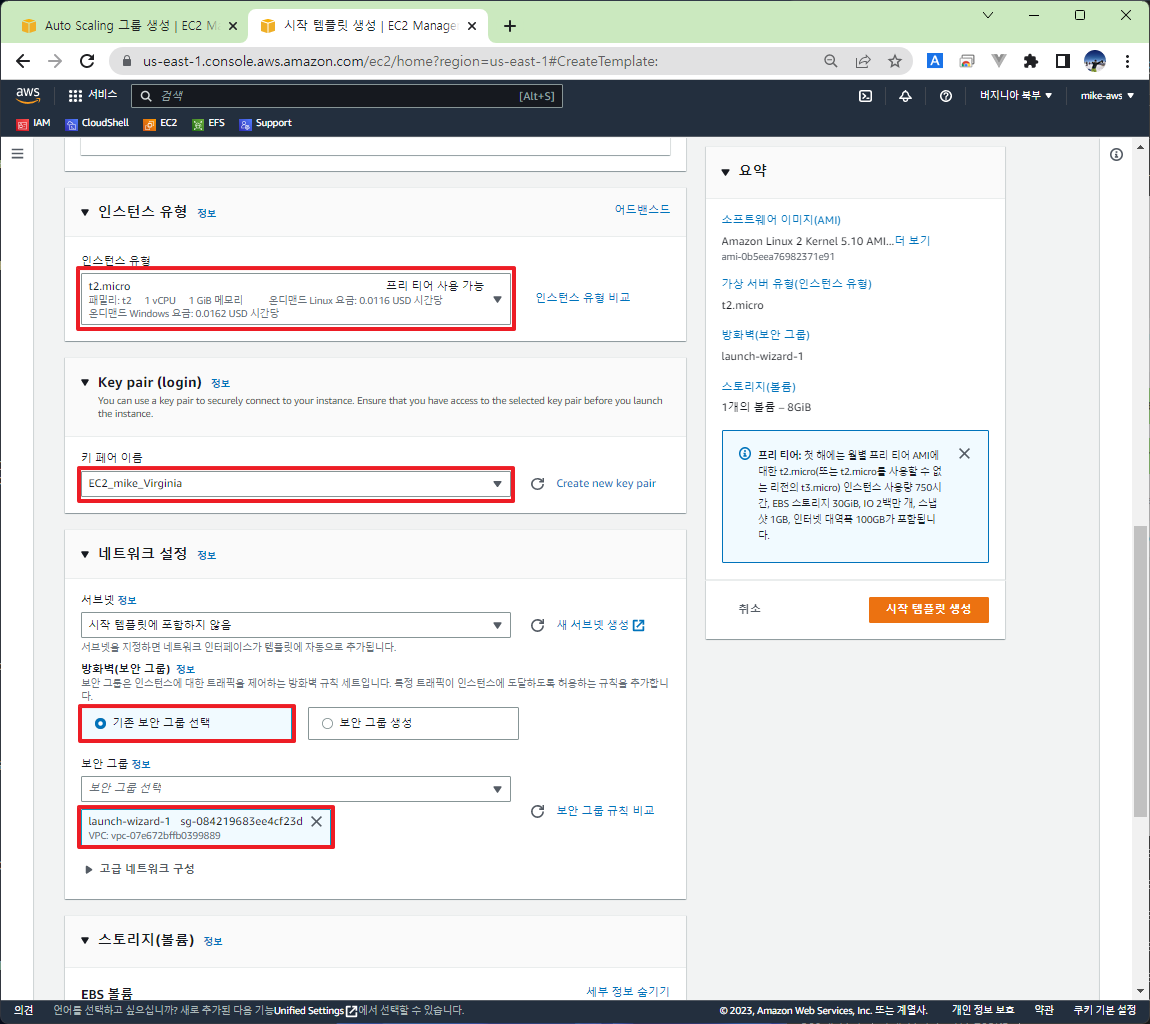Bookmark this page with the star icon
Viewport: 1150px width, 1024px height.
click(895, 61)
